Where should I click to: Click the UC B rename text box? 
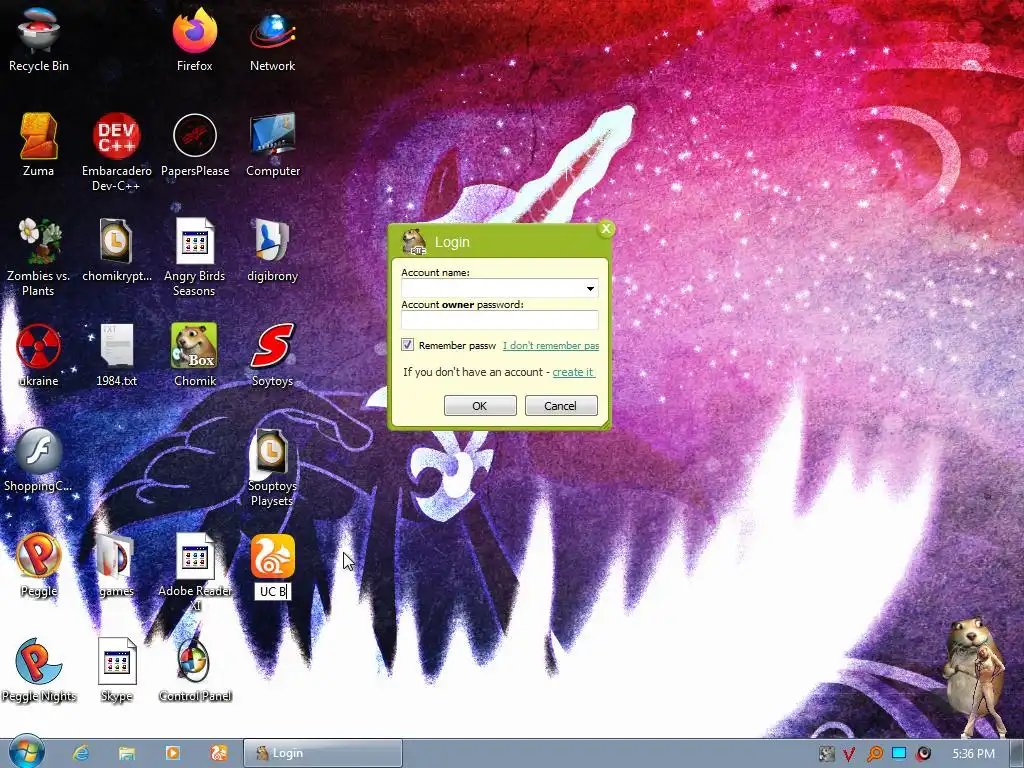(x=272, y=592)
